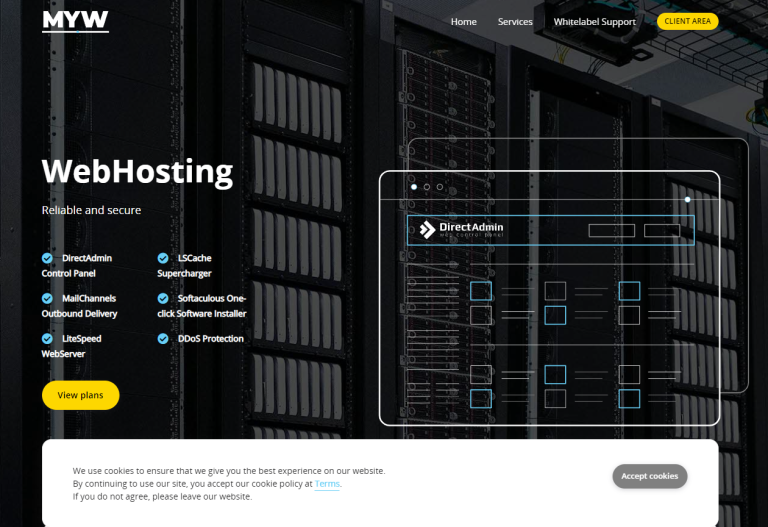Open the Terms cookie policy link
The height and width of the screenshot is (527, 768).
tap(327, 484)
